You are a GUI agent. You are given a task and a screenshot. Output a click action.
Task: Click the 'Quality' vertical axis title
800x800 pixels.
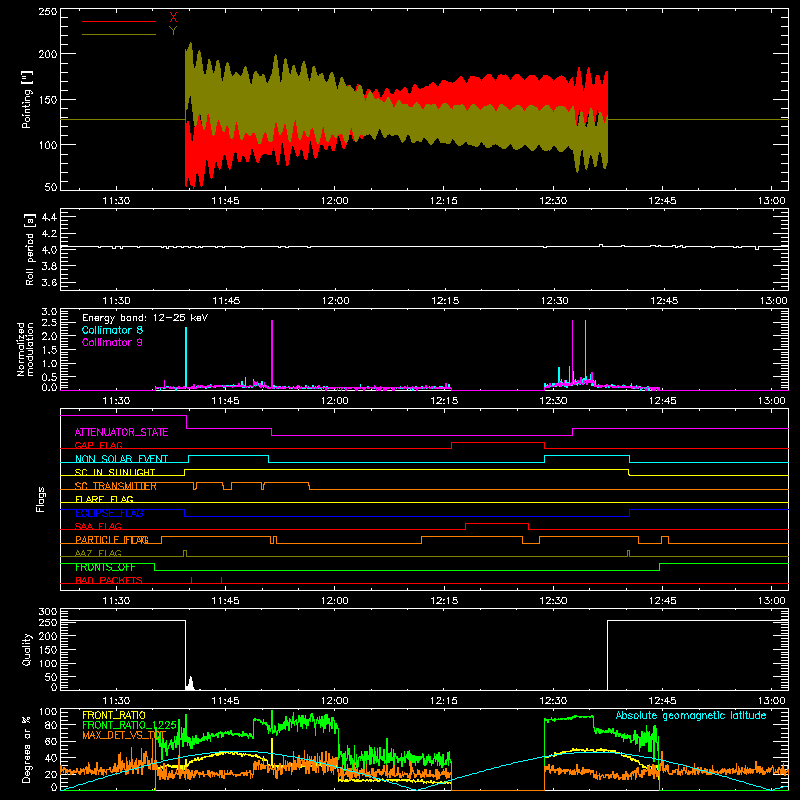coord(27,649)
